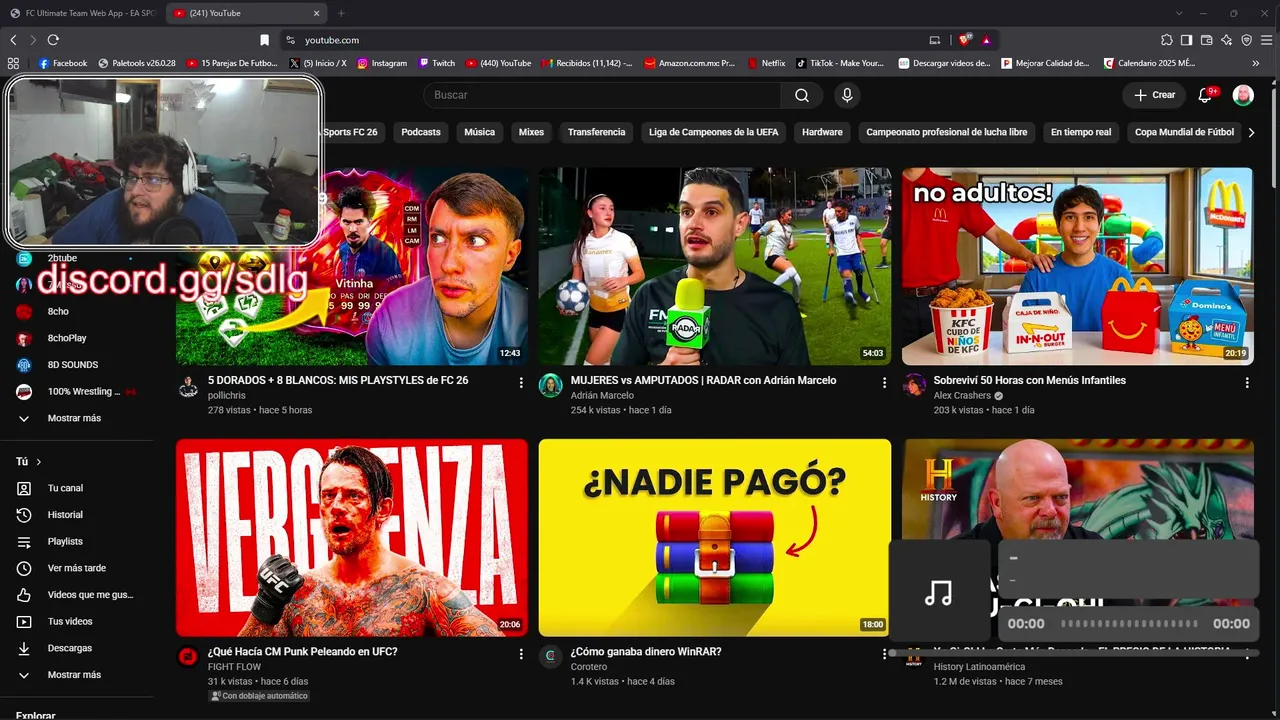Open the Facebook bookmark

coord(62,63)
